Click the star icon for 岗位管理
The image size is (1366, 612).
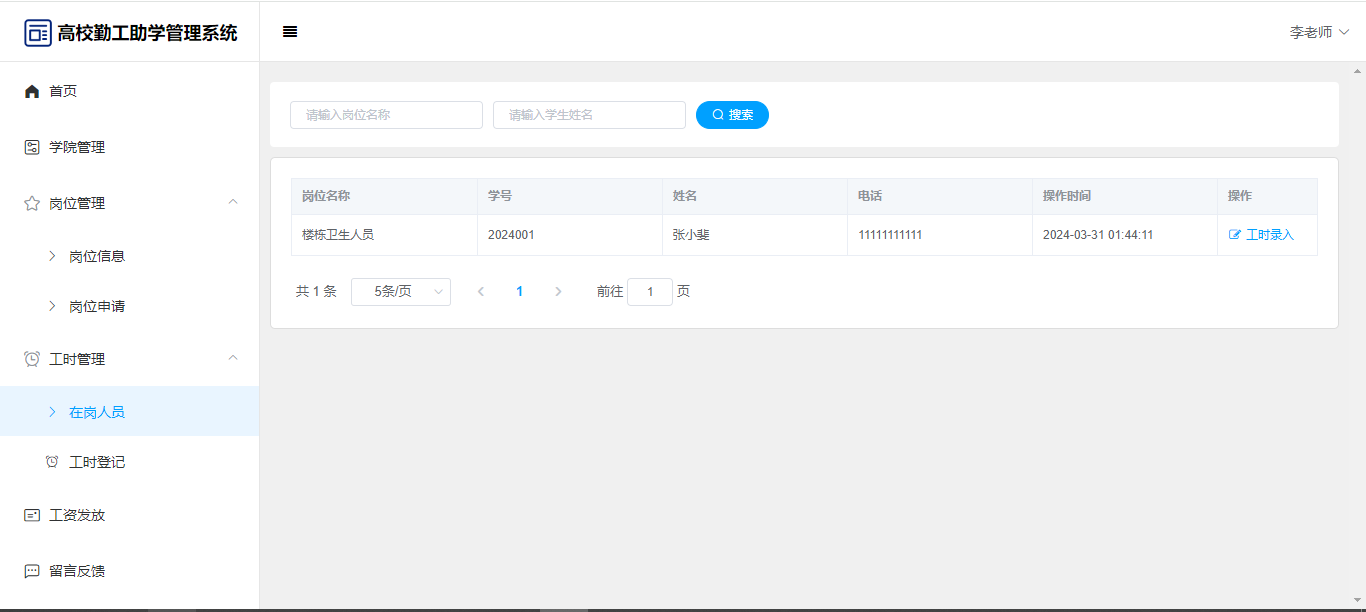click(32, 204)
